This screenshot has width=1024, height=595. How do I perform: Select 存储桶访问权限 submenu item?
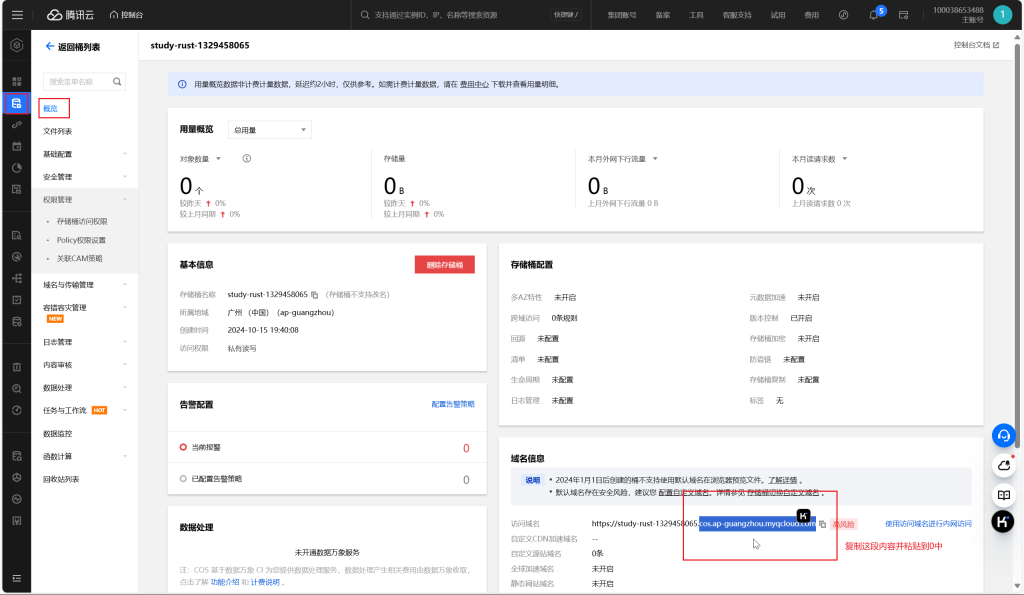82,222
